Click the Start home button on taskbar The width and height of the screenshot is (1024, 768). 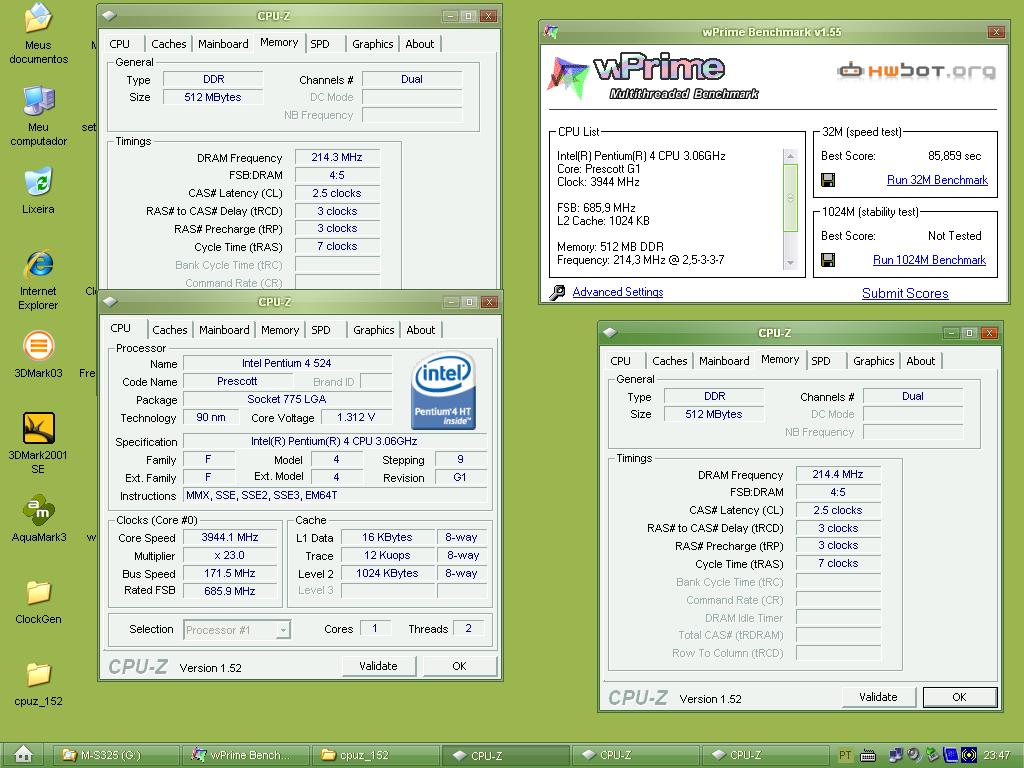(23, 754)
